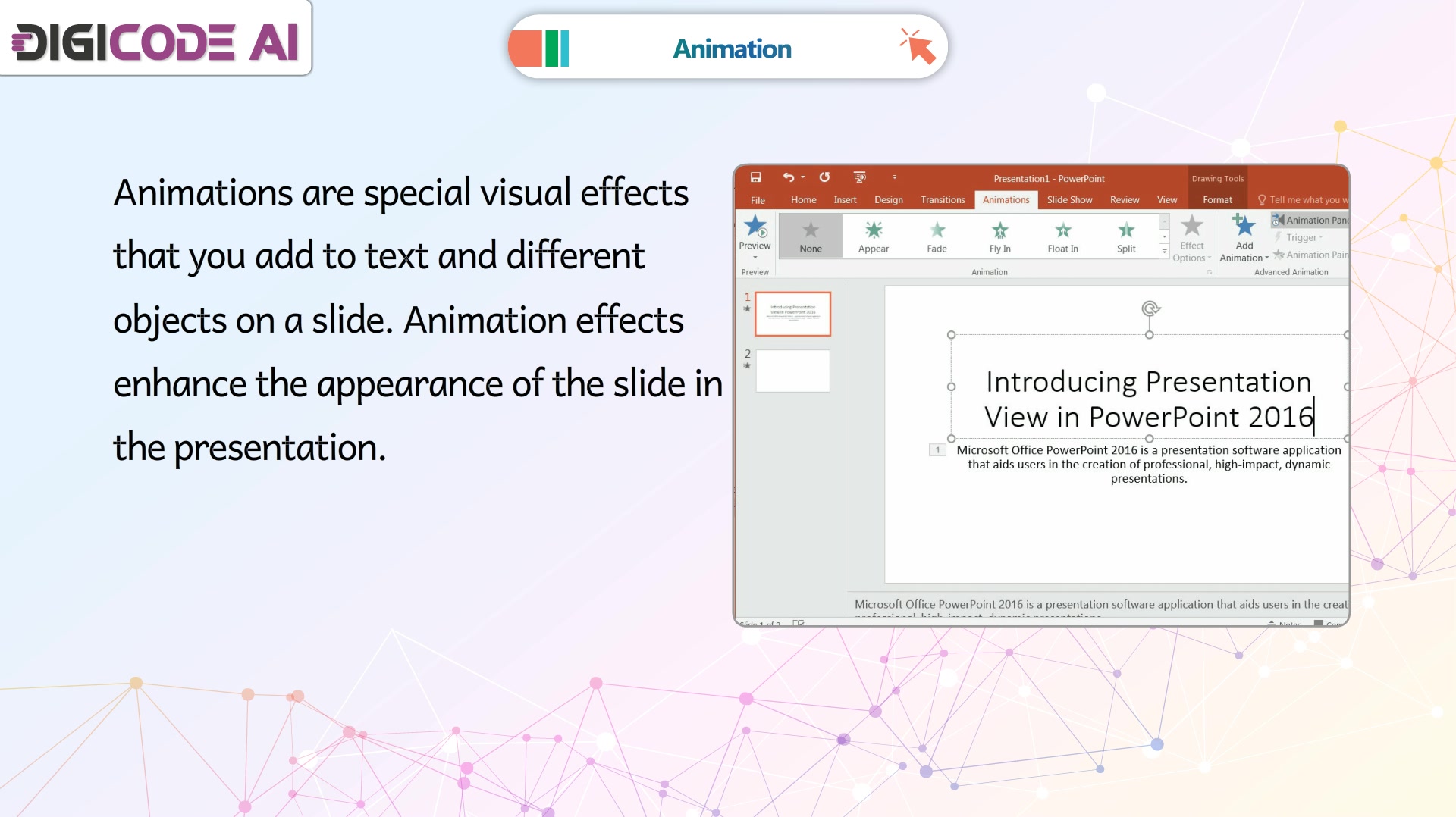Click the DIGICODE AI logo
Screen dimensions: 1456x817
155,41
